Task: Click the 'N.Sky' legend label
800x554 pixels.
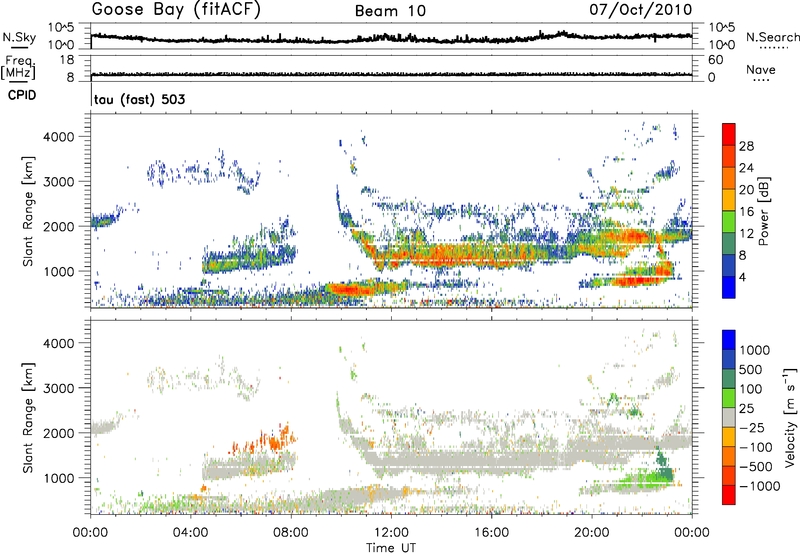Action: 19,37
